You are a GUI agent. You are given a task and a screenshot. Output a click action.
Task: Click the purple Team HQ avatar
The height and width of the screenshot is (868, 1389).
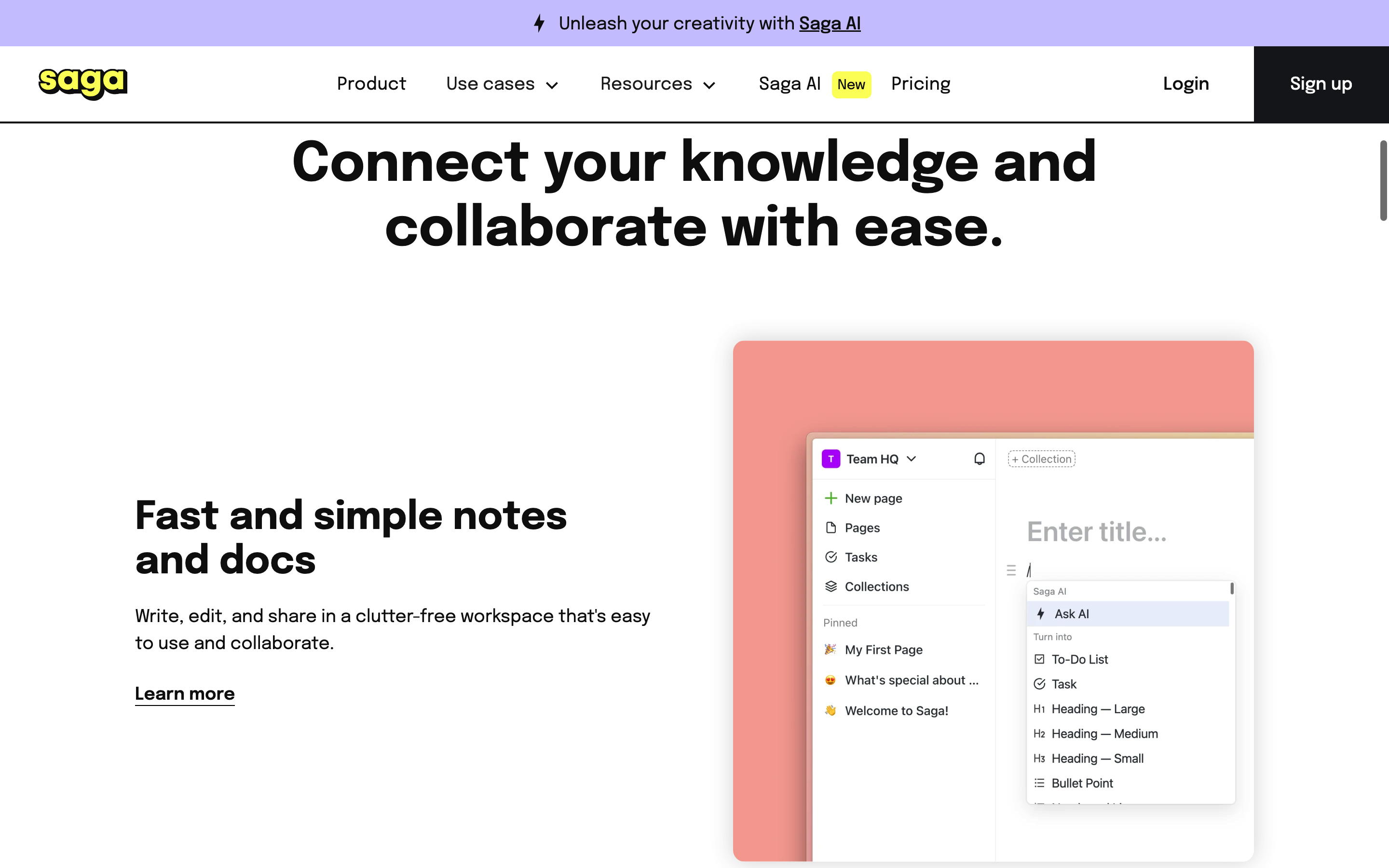tap(831, 459)
